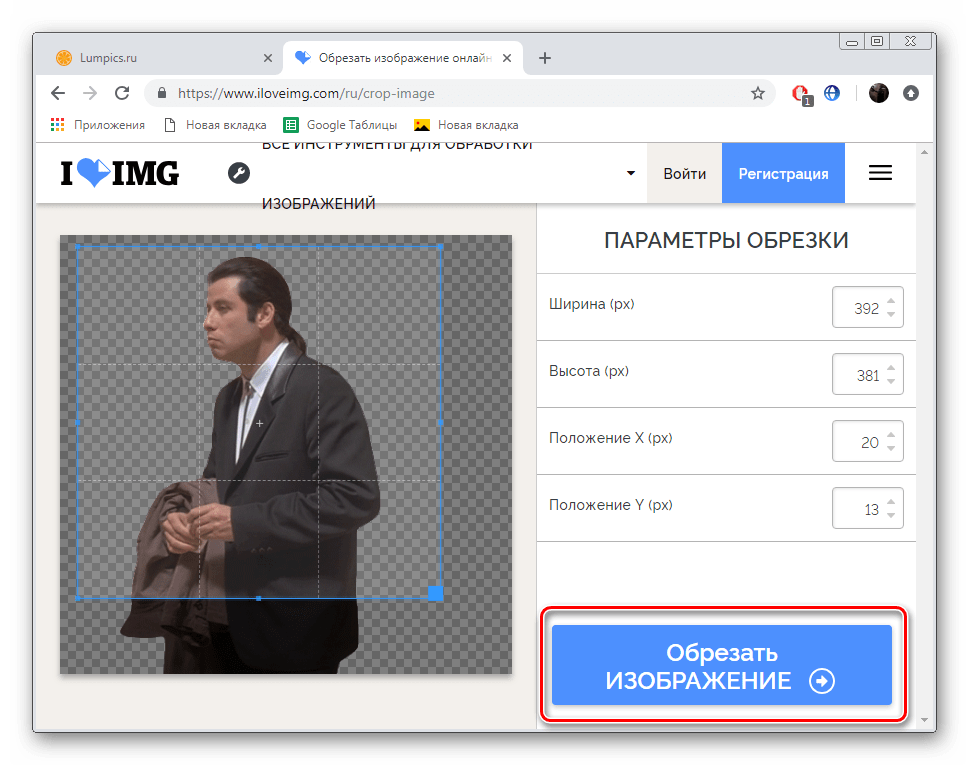This screenshot has height=765, width=969.
Task: Click the Войти login button
Action: pos(684,173)
